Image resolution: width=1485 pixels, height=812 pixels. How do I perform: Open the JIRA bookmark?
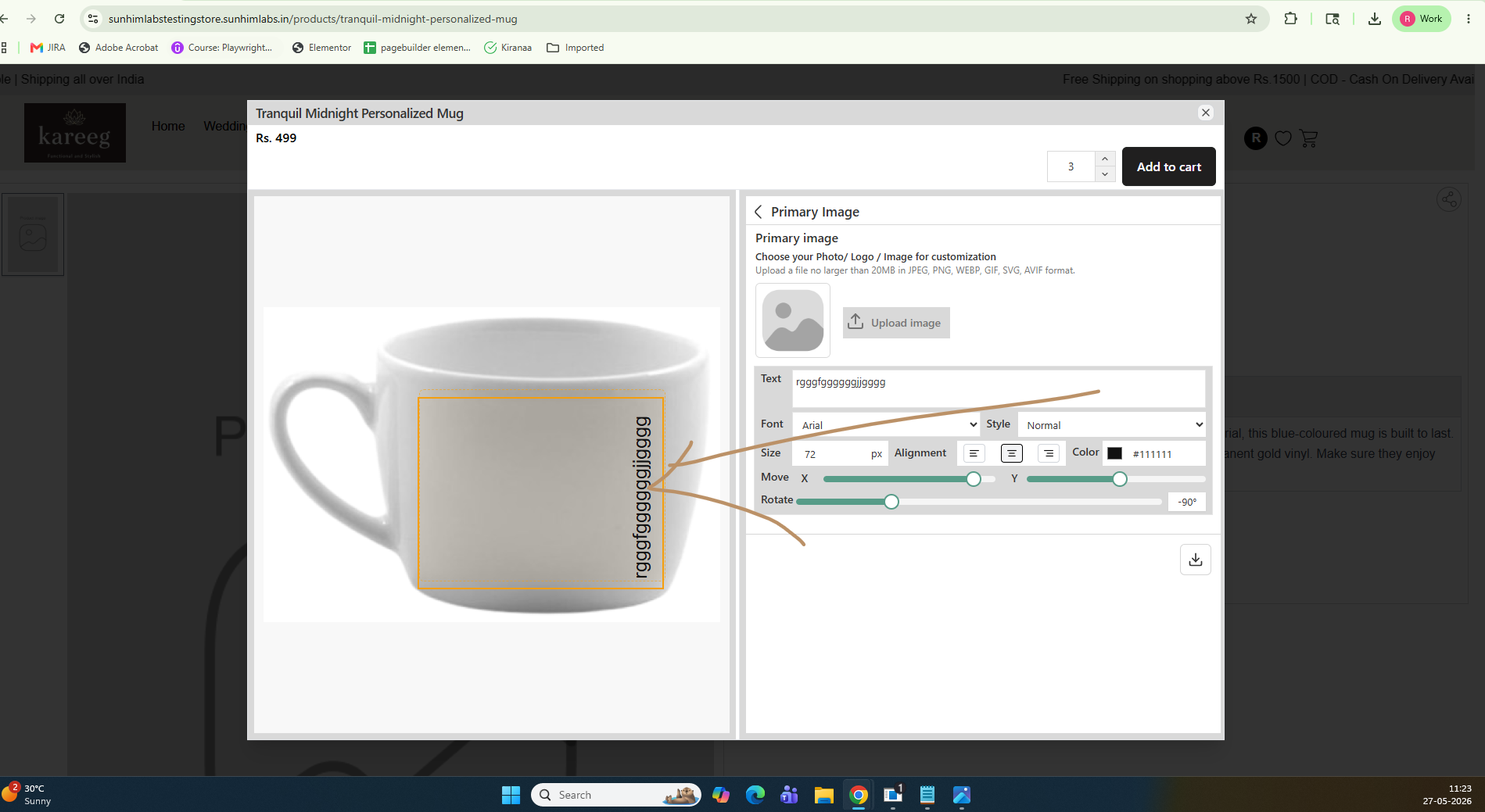pos(48,48)
